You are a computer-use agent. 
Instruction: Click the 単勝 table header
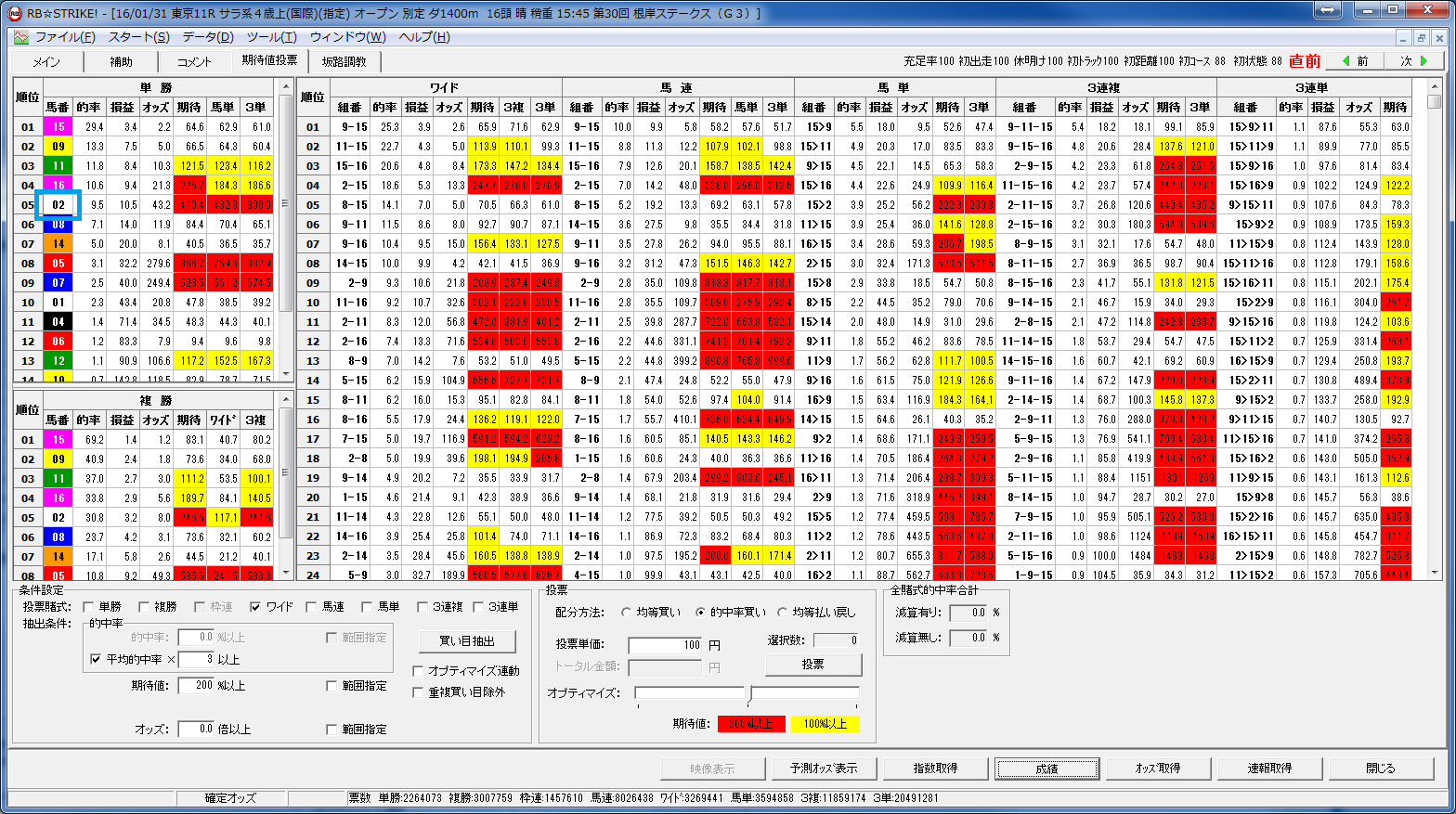pyautogui.click(x=157, y=87)
